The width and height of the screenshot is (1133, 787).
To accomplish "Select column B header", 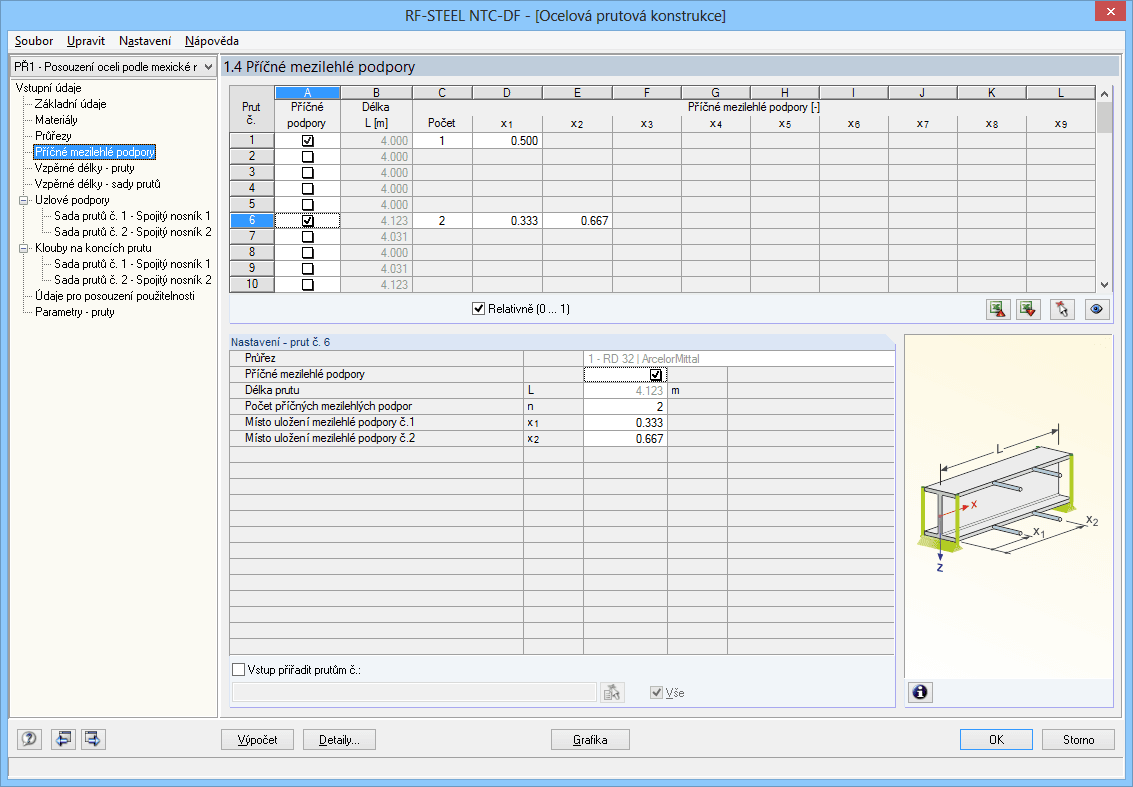I will click(376, 93).
